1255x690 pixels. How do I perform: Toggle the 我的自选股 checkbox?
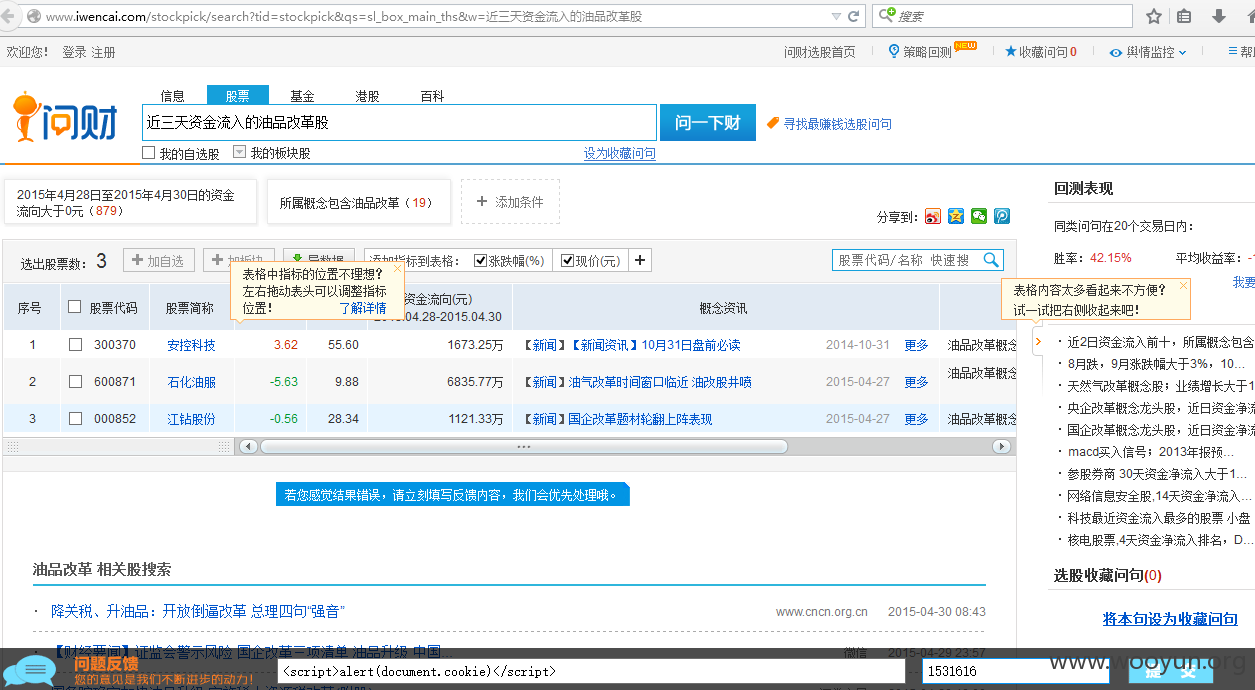tap(149, 153)
